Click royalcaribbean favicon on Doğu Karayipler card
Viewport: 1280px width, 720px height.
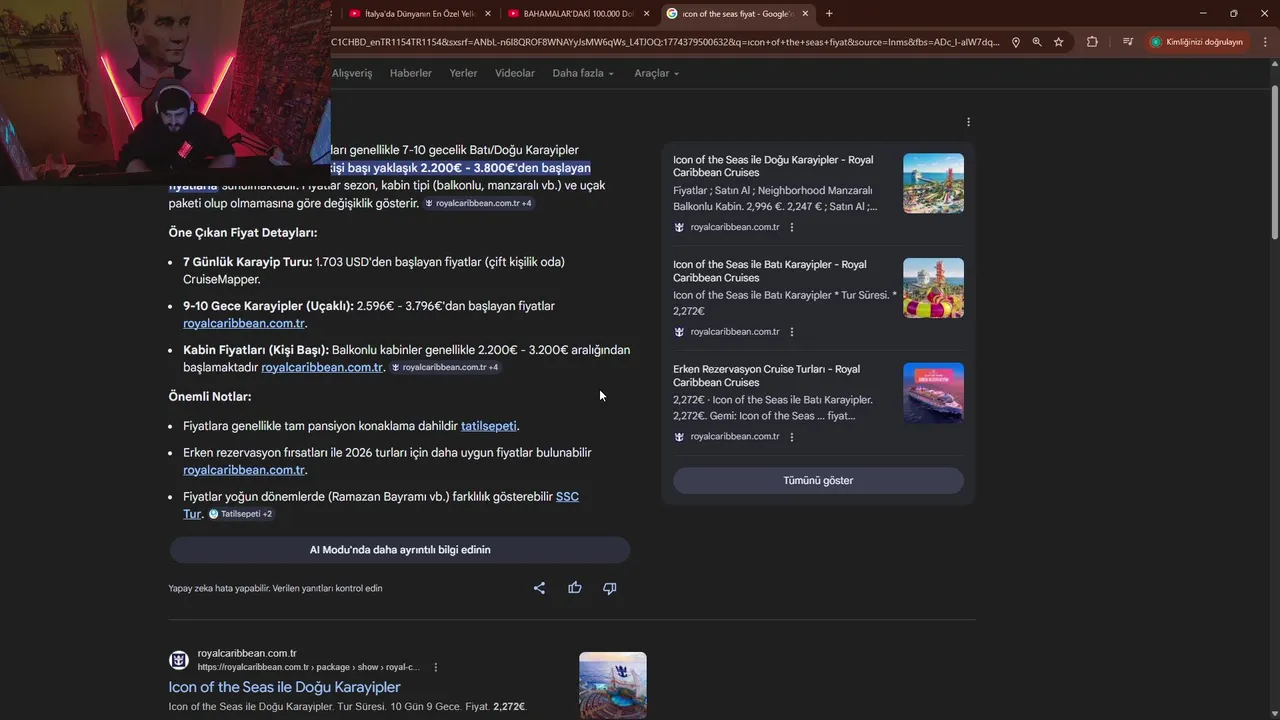(x=679, y=227)
